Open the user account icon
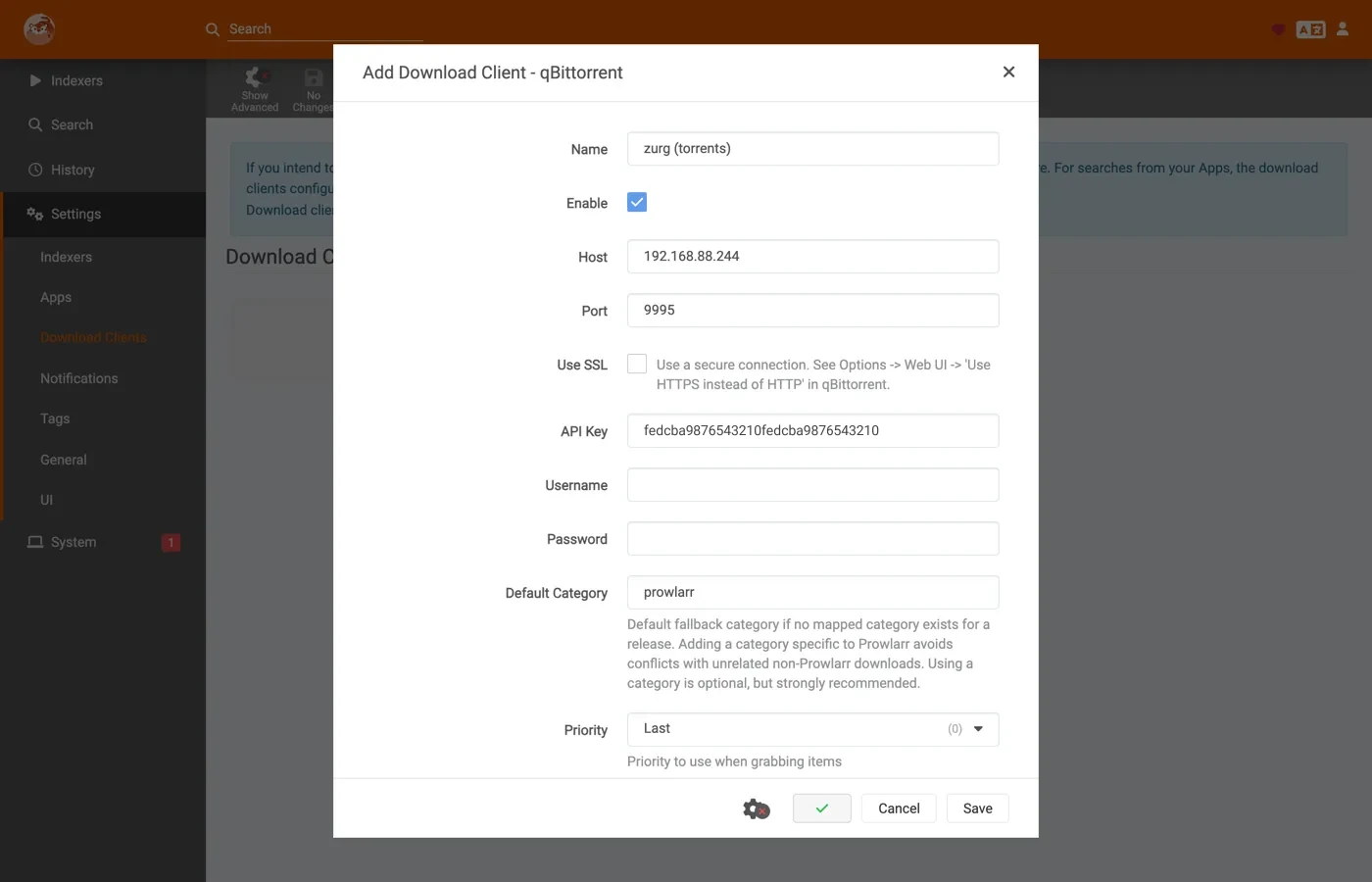1372x882 pixels. tap(1343, 29)
